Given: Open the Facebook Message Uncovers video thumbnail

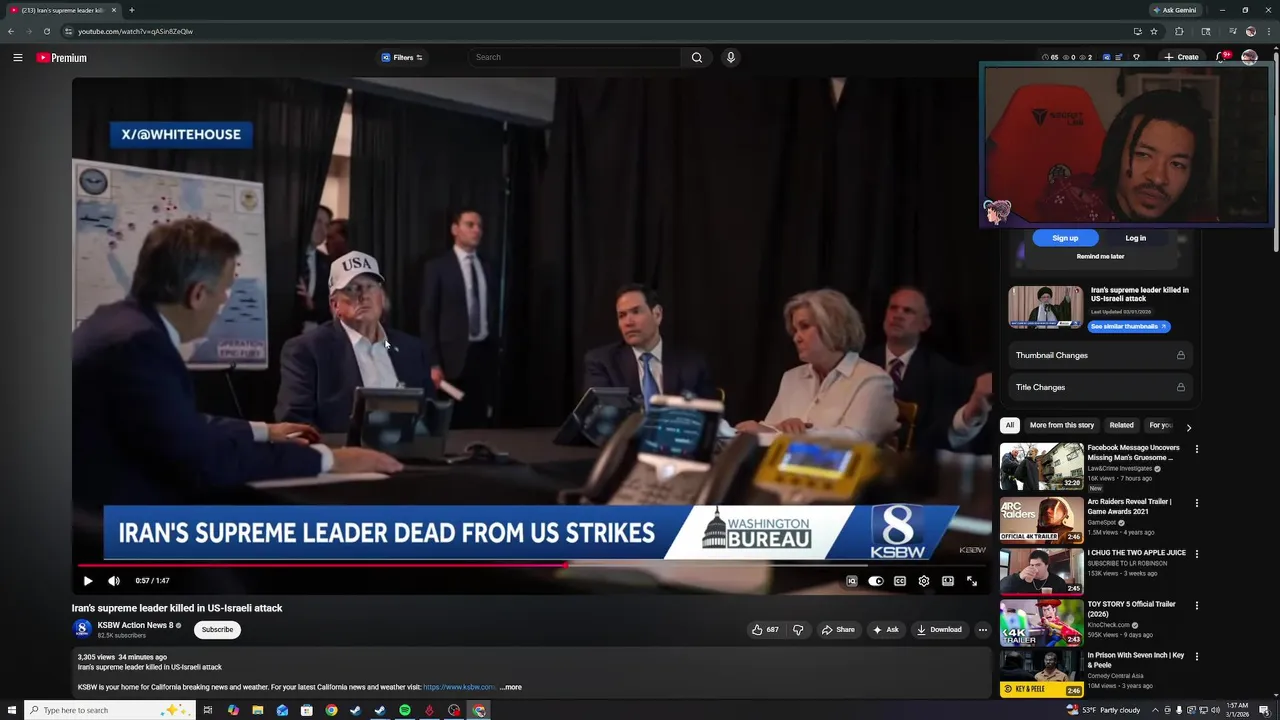Looking at the screenshot, I should (x=1041, y=467).
